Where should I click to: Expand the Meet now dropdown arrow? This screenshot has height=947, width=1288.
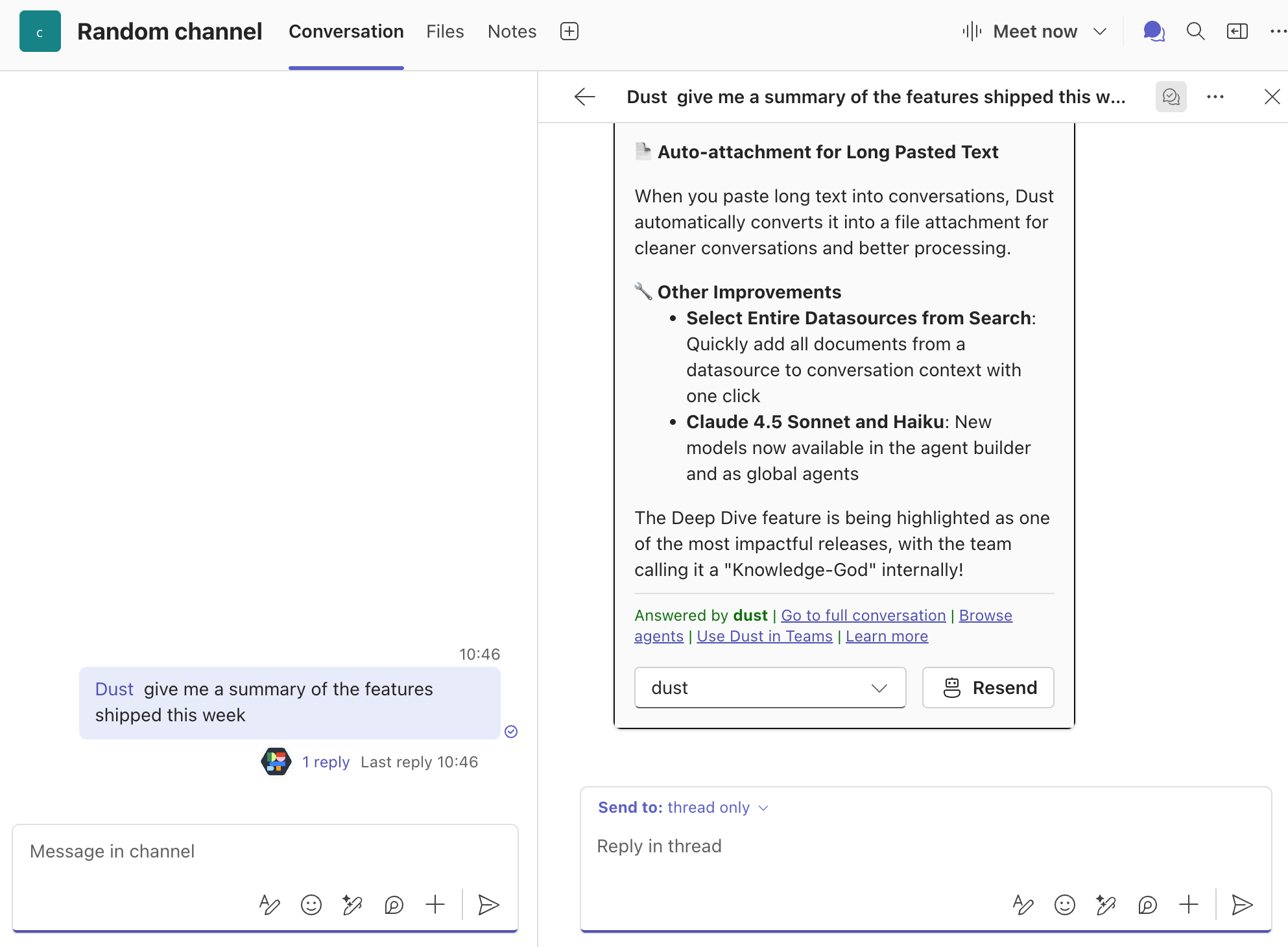[x=1100, y=31]
